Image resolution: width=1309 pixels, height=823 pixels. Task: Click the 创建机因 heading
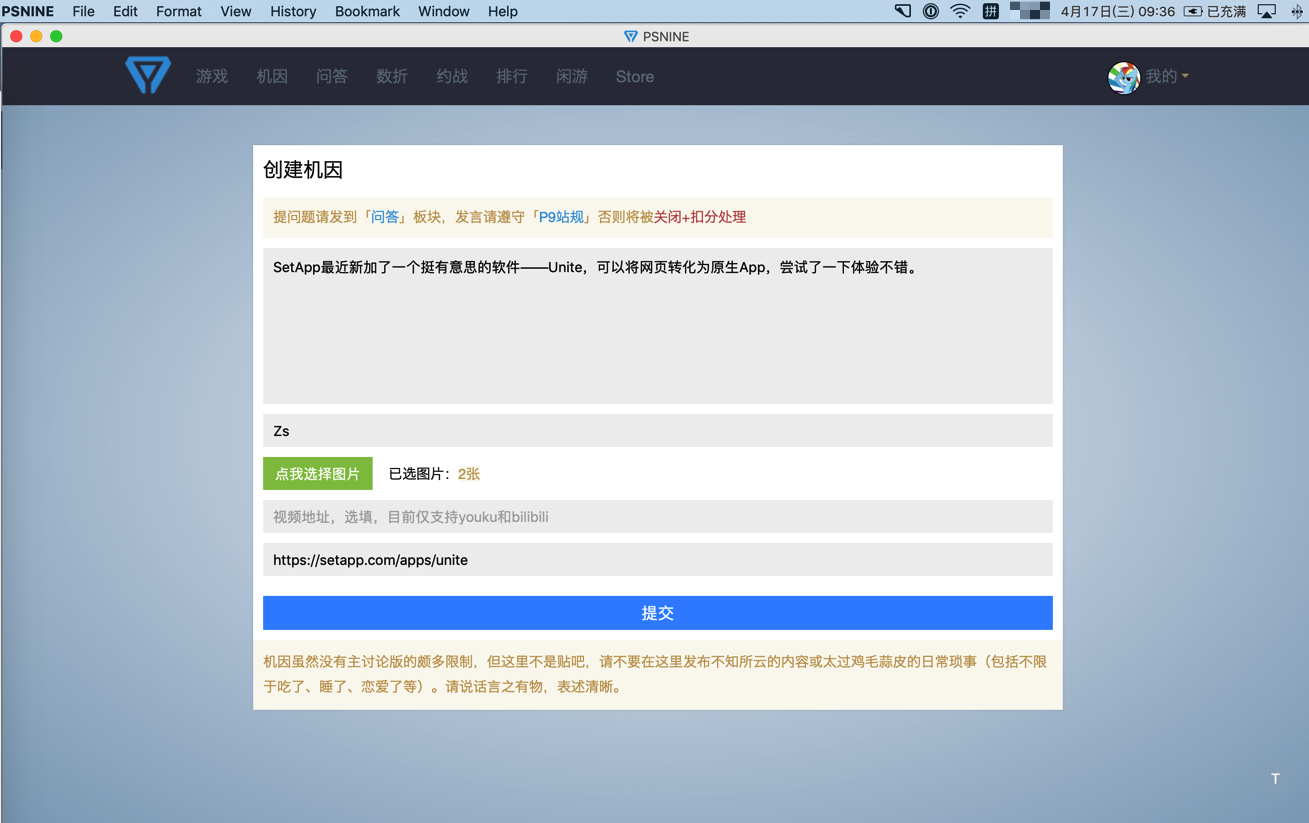tap(303, 170)
